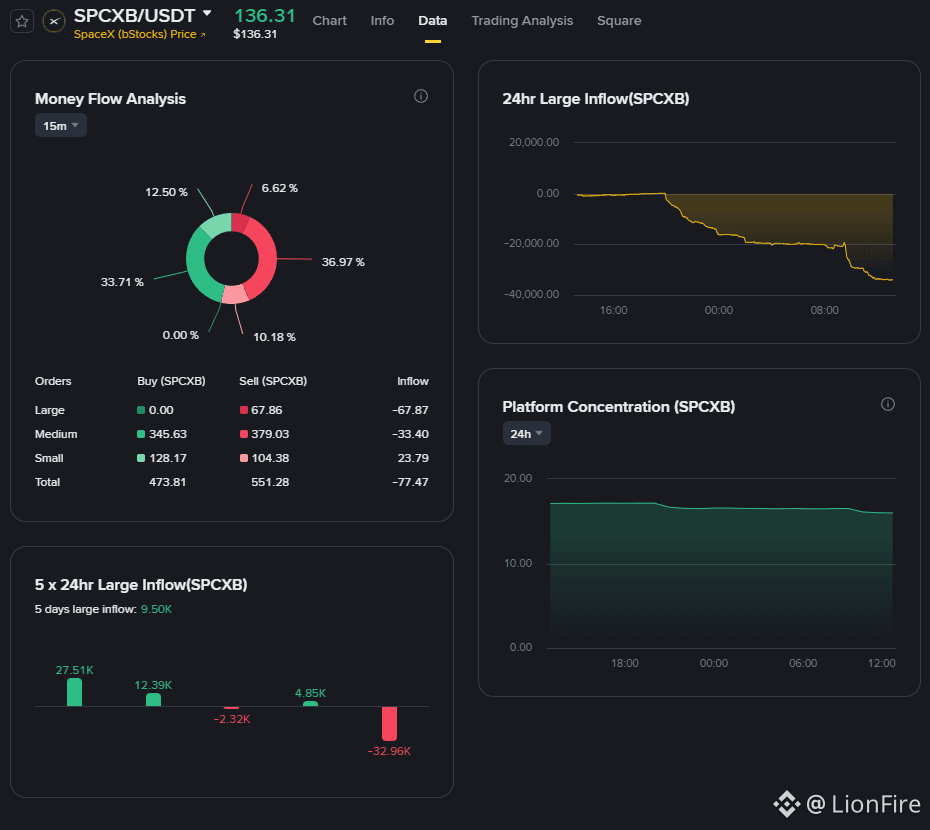930x830 pixels.
Task: Open SpaceX (bStocks) Price link
Action: [135, 34]
